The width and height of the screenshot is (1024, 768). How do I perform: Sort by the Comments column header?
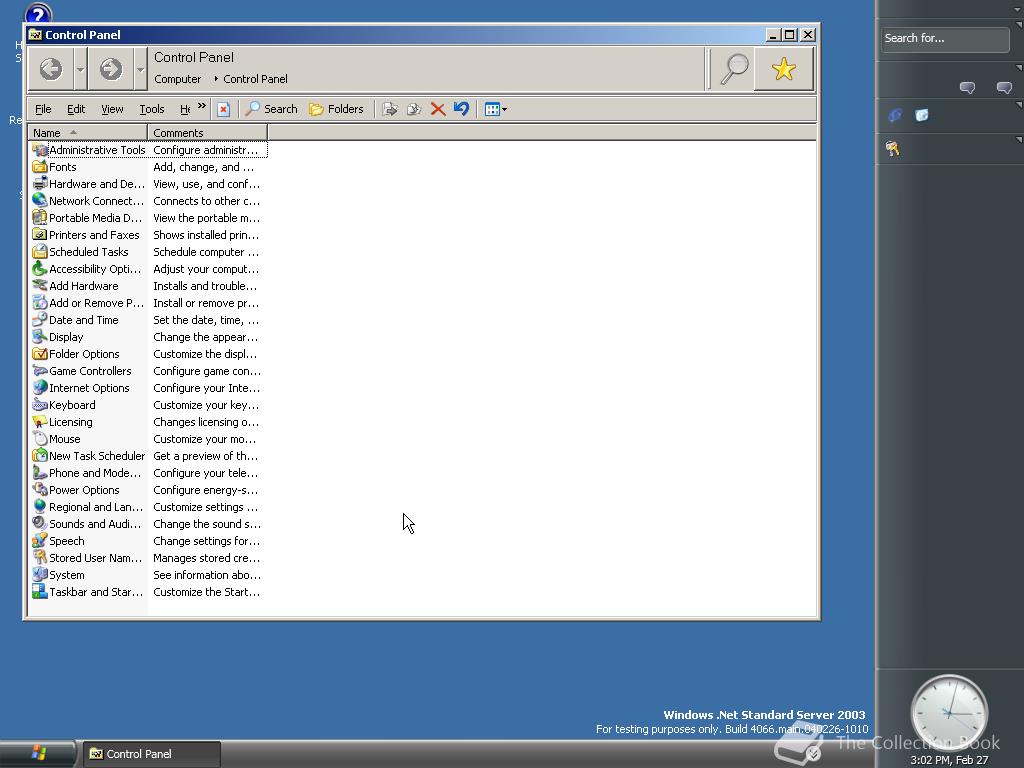207,133
